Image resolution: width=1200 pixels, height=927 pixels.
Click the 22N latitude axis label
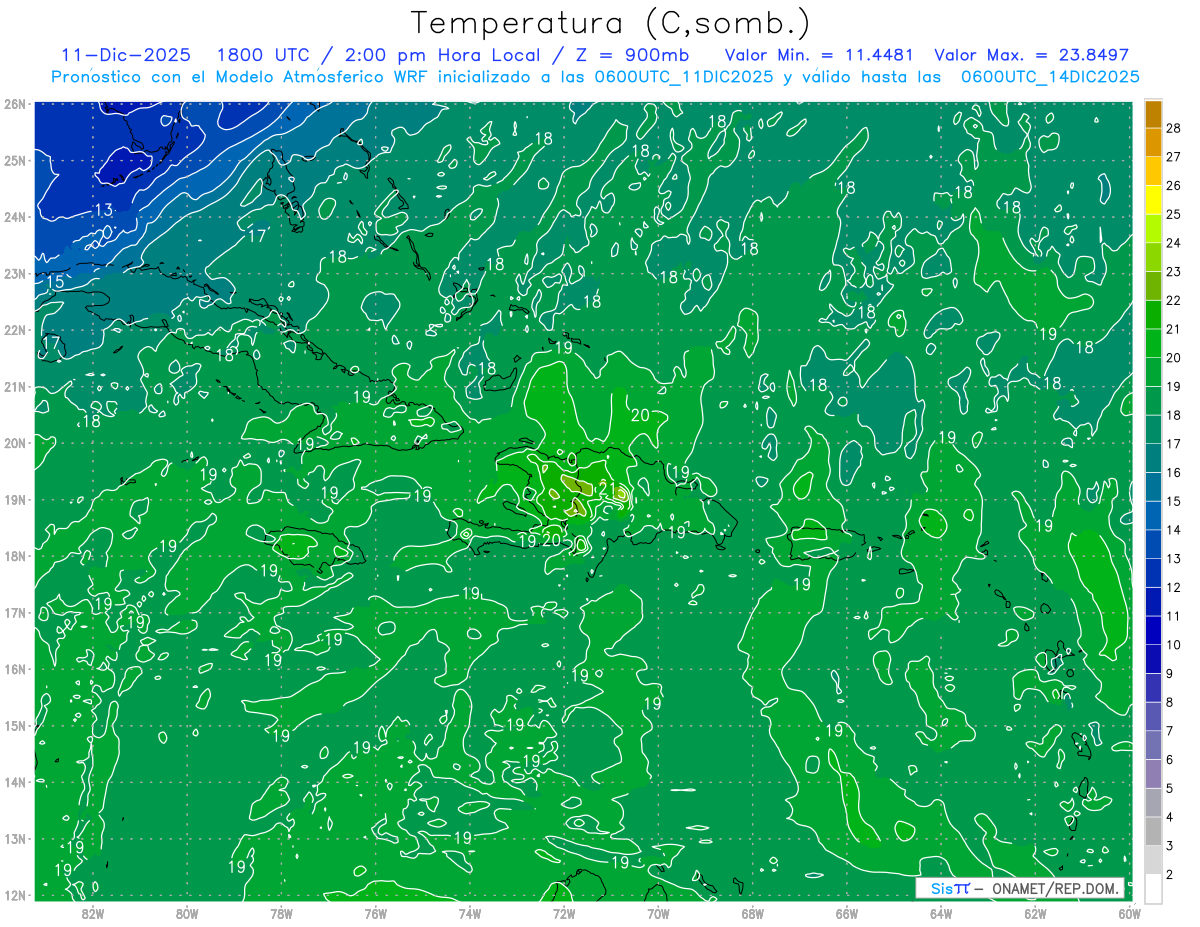14,330
